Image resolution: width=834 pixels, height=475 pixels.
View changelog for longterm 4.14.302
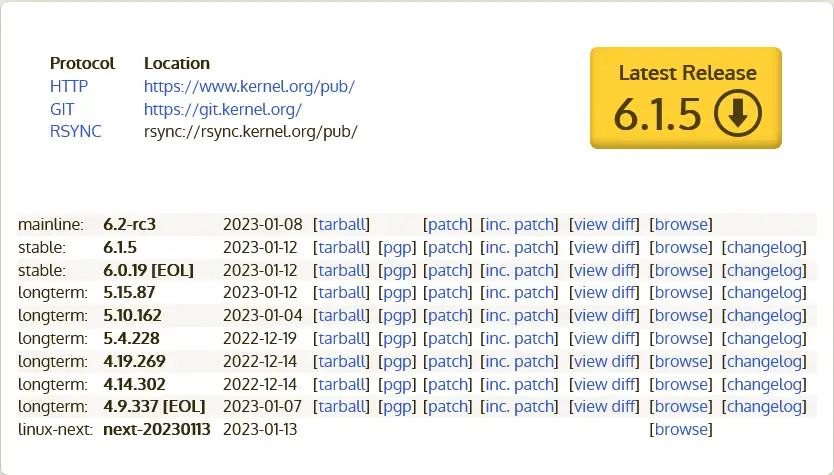point(764,384)
